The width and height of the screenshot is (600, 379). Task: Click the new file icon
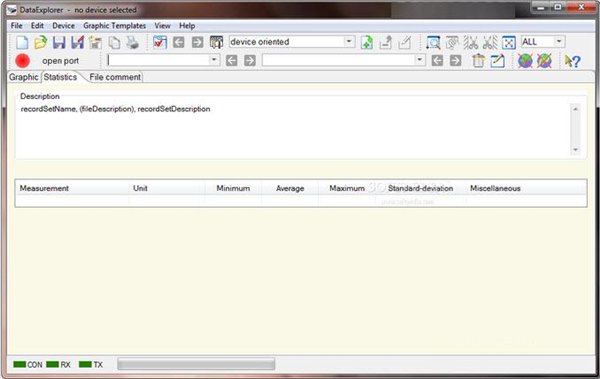pyautogui.click(x=22, y=42)
